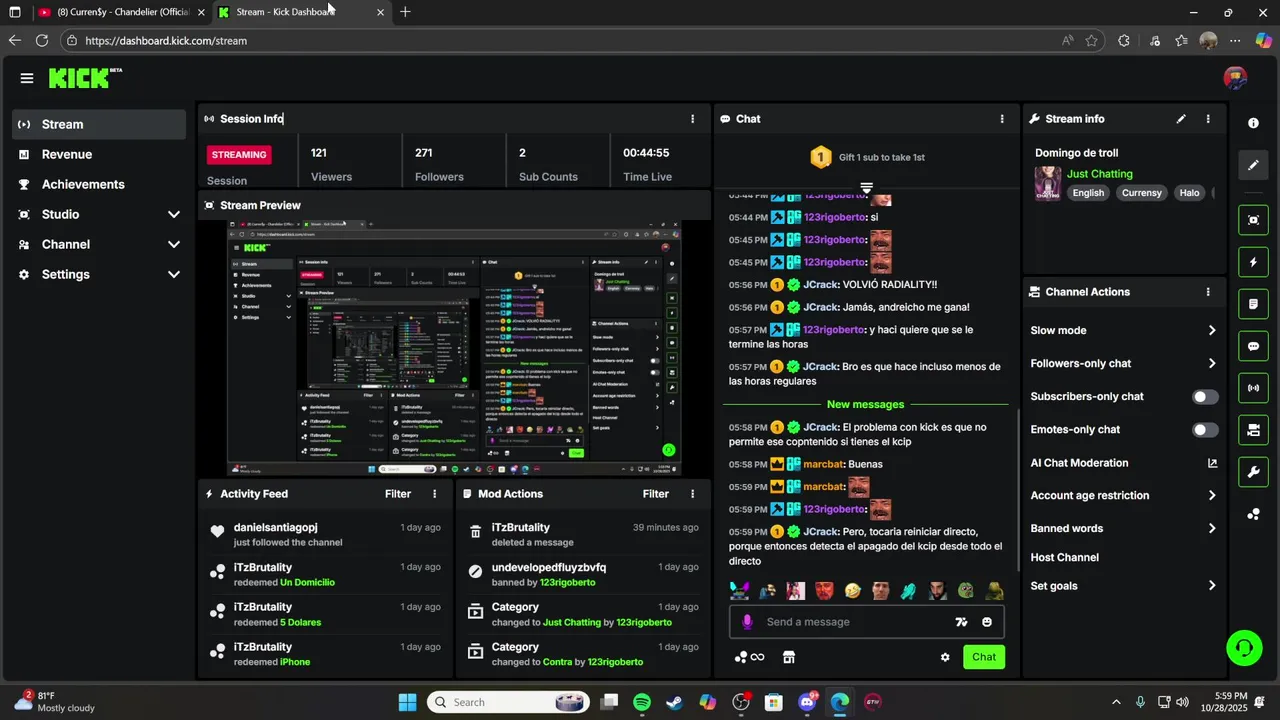Open the Mod Actions three-dot options
This screenshot has height=720, width=1280.
(x=692, y=494)
